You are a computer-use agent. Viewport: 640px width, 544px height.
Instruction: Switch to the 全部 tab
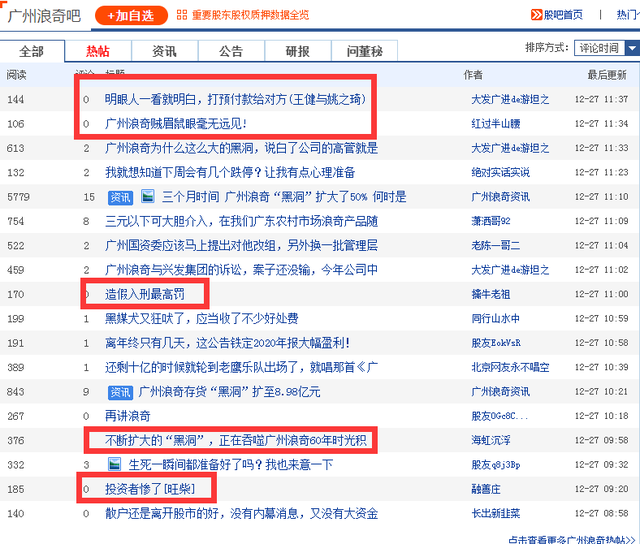coord(32,51)
